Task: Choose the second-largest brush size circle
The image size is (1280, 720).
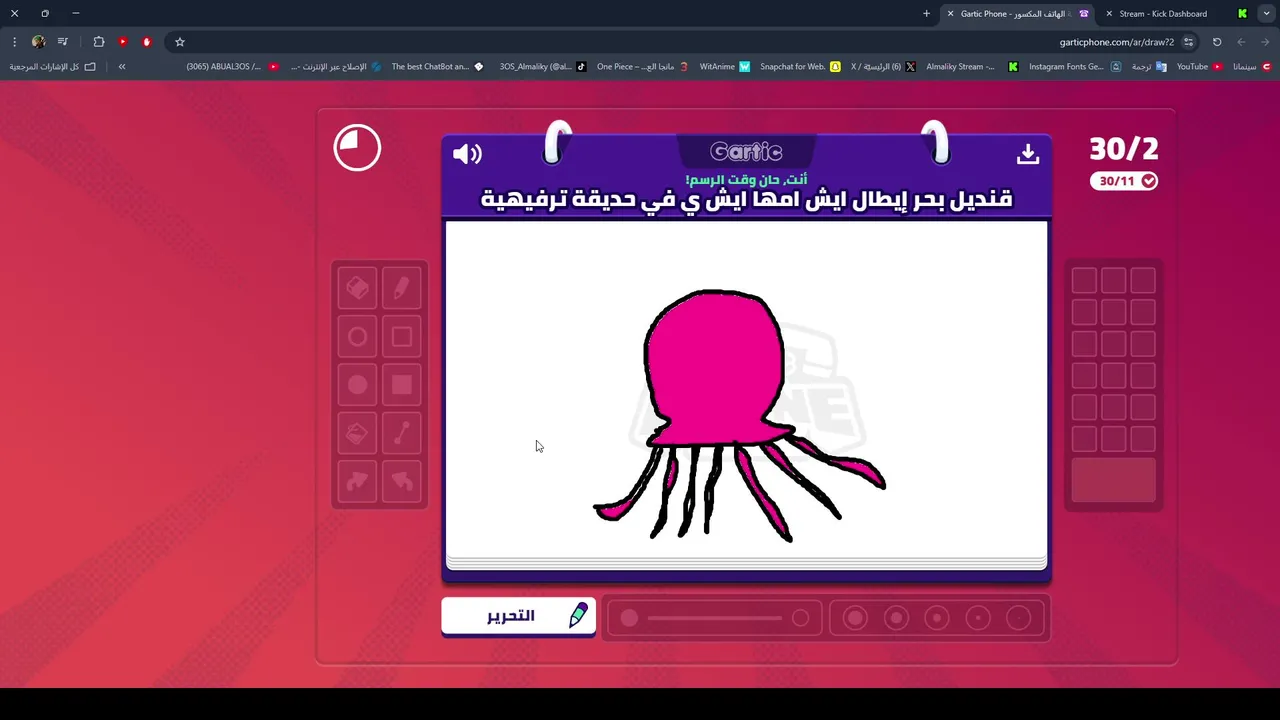Action: (x=896, y=618)
